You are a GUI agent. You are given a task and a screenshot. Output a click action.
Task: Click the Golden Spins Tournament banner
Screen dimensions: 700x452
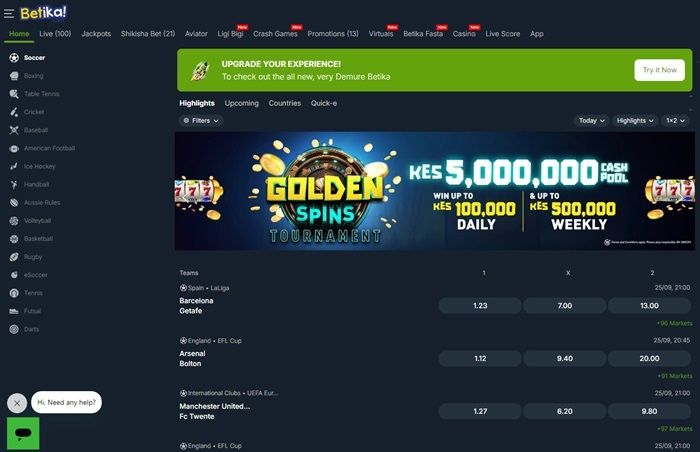pos(434,191)
